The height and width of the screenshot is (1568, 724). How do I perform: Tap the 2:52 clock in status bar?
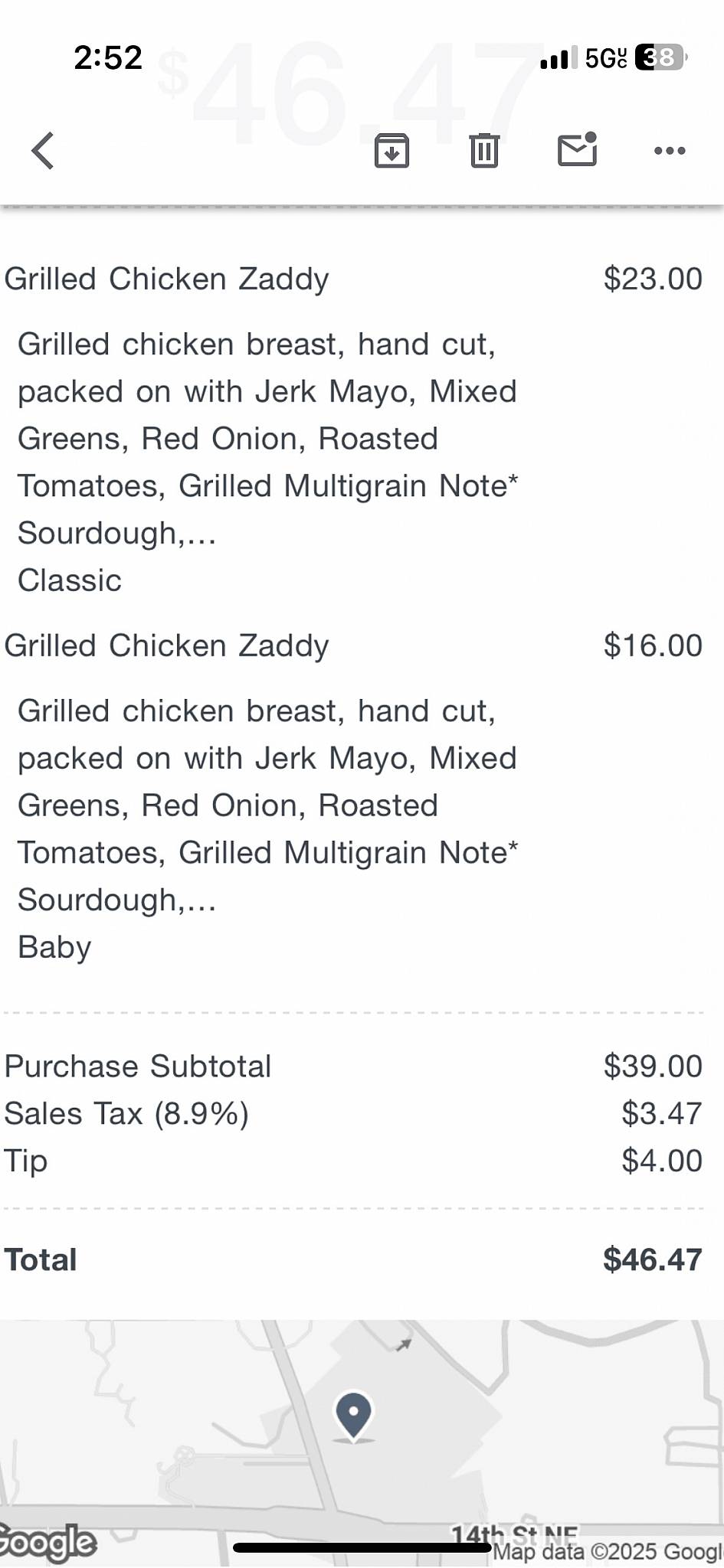(x=108, y=57)
